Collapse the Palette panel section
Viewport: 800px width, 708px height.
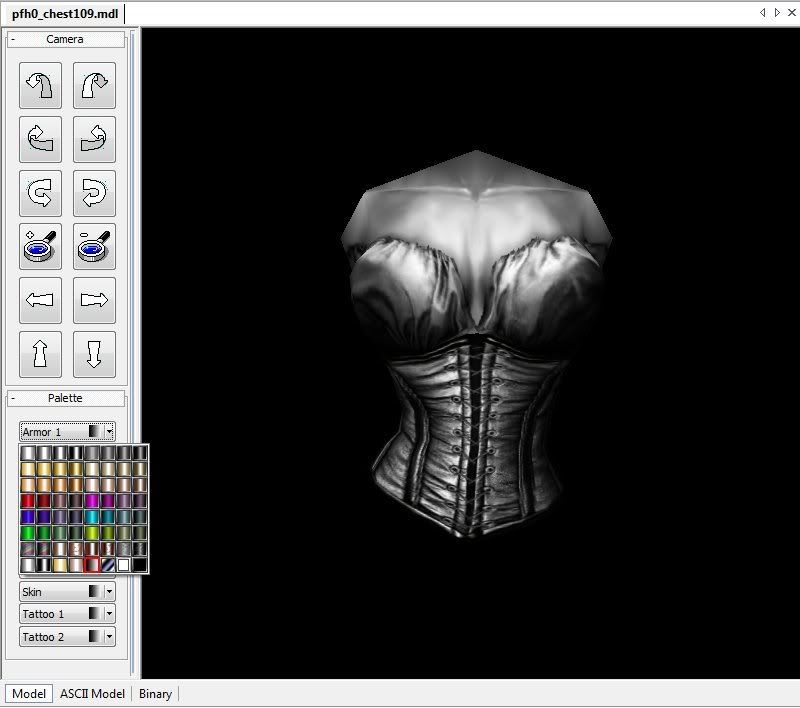tap(13, 399)
